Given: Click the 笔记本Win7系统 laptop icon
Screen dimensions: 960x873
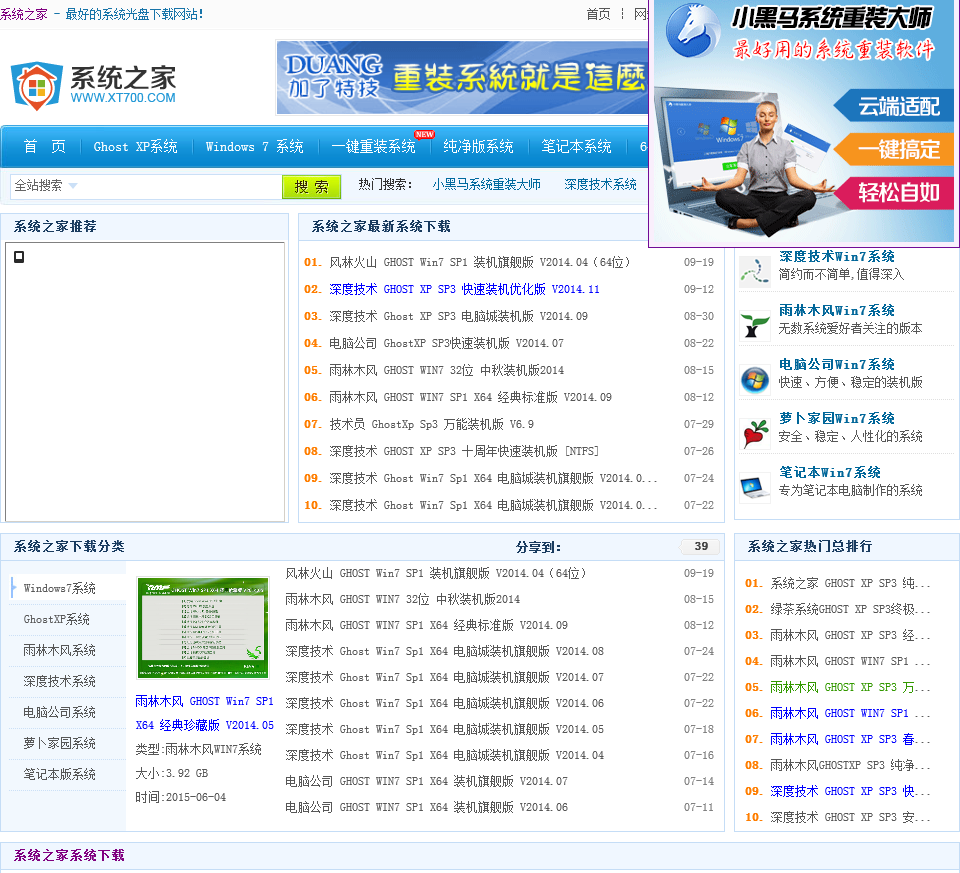Looking at the screenshot, I should (754, 487).
